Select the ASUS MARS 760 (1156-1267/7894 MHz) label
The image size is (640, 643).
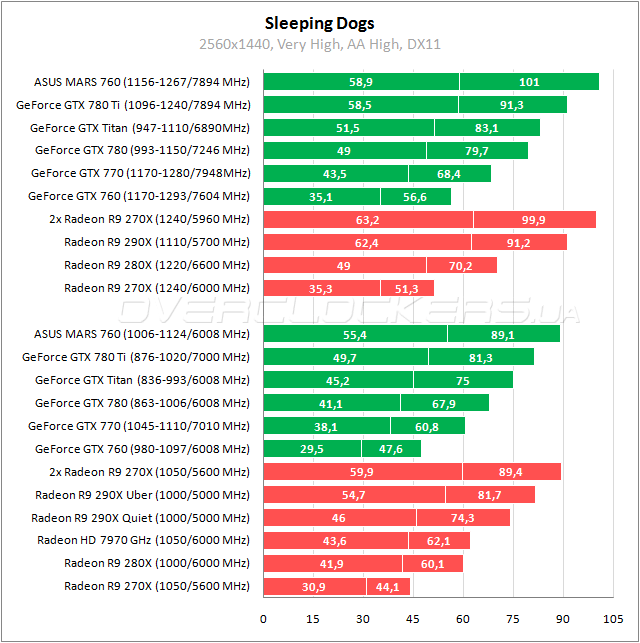[142, 82]
